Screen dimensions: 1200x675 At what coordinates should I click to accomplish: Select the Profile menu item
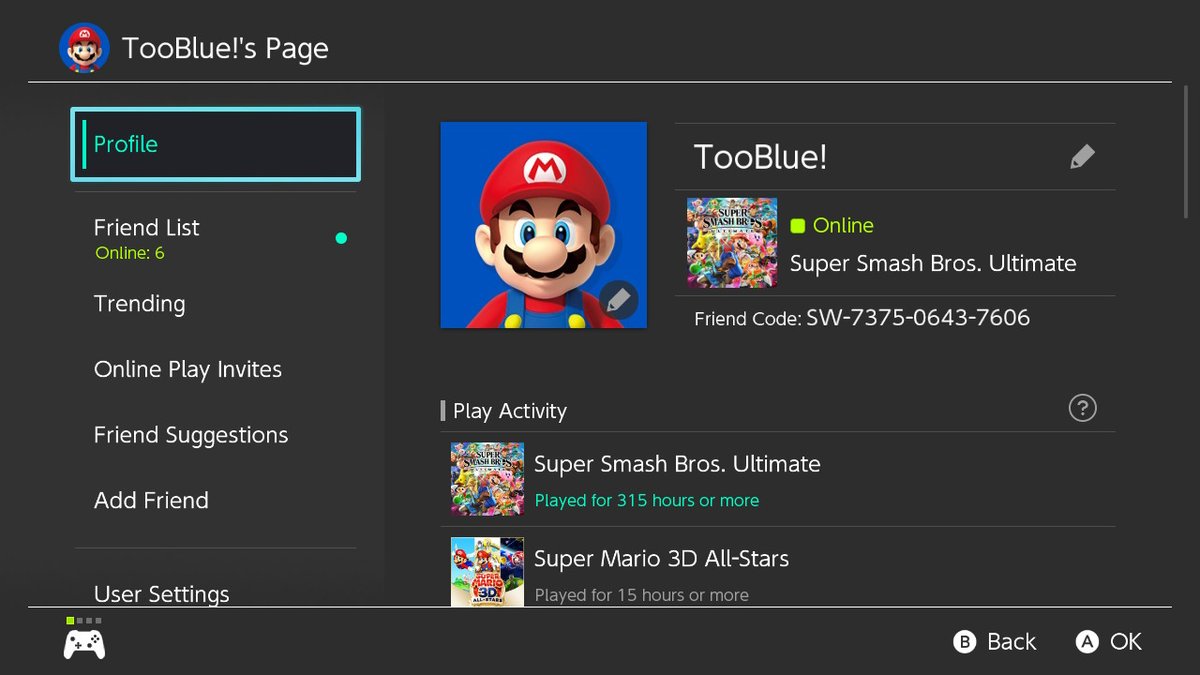click(215, 144)
